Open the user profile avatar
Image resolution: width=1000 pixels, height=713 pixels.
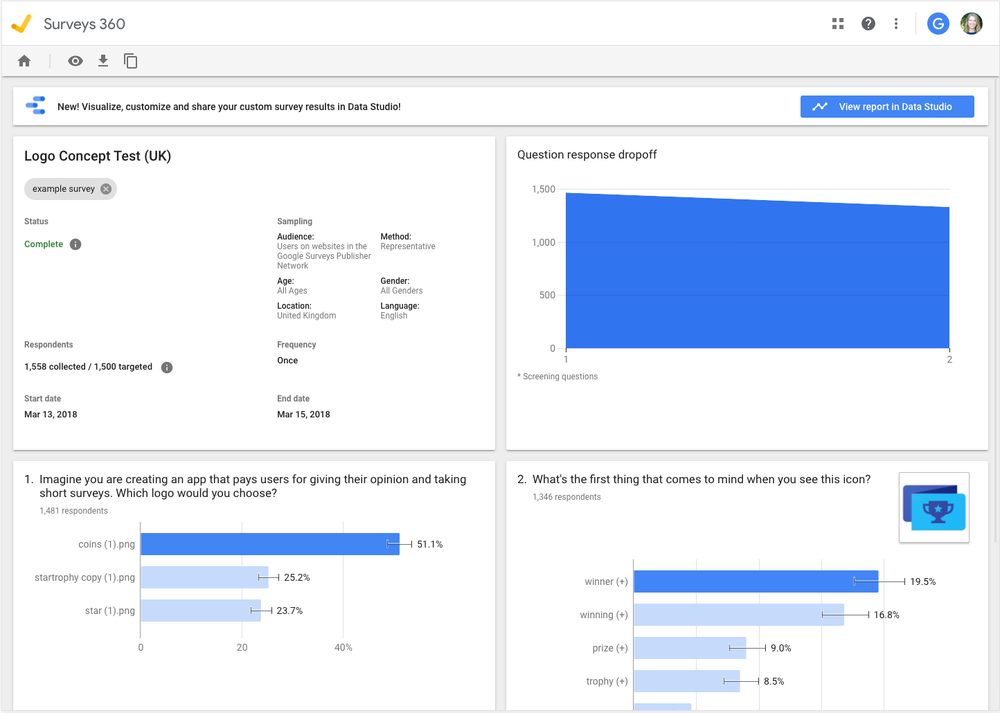pos(971,24)
